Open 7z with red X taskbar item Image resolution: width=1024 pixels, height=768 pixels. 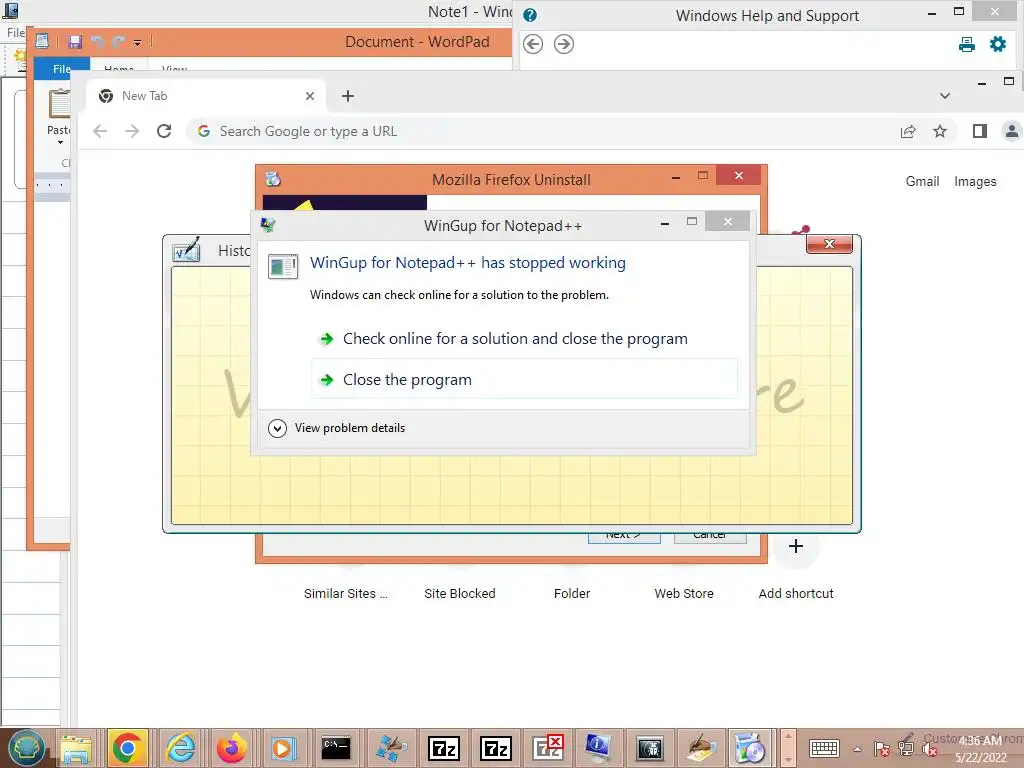tap(547, 748)
